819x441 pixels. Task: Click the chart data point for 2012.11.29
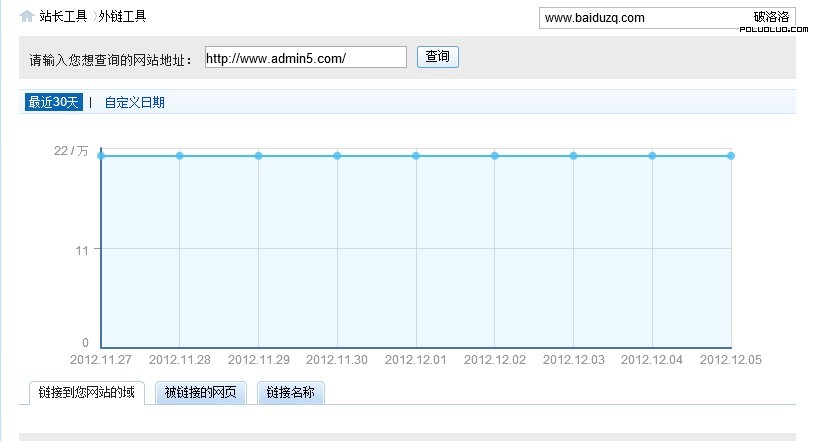pos(258,156)
